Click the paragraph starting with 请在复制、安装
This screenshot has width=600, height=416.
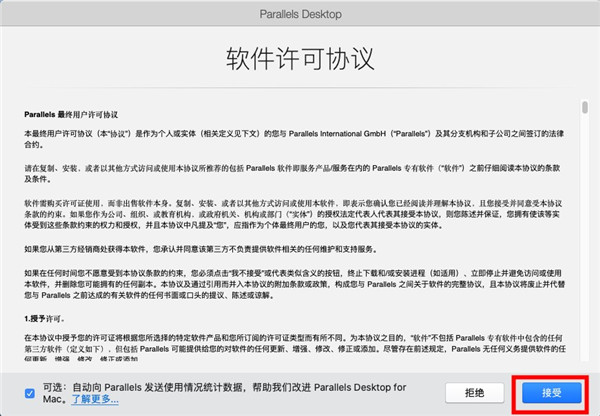coord(292,173)
